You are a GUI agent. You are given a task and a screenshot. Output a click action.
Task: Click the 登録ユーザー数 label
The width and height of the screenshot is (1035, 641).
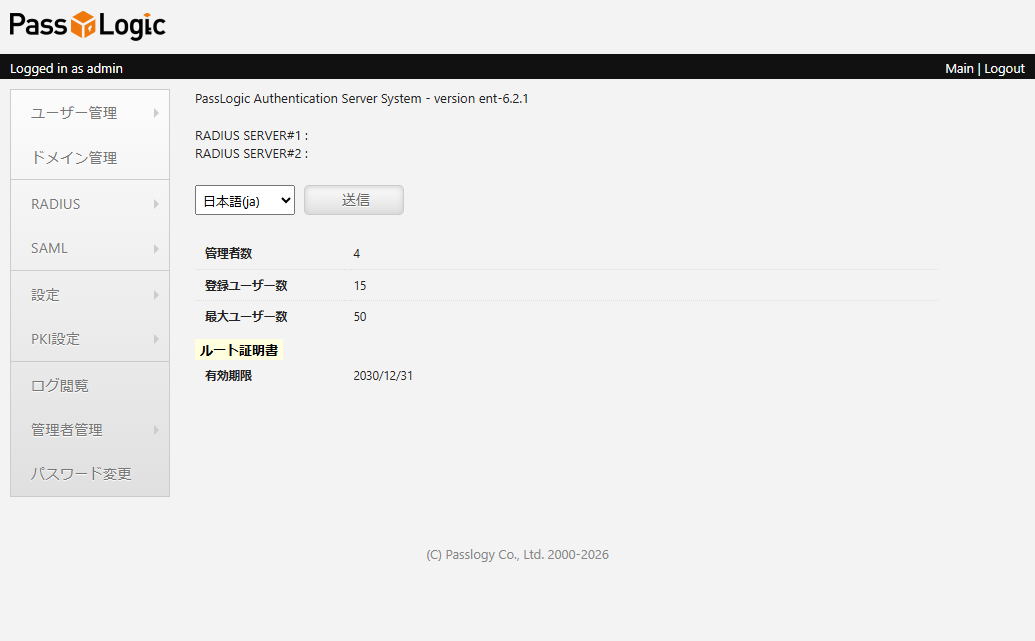tap(246, 285)
